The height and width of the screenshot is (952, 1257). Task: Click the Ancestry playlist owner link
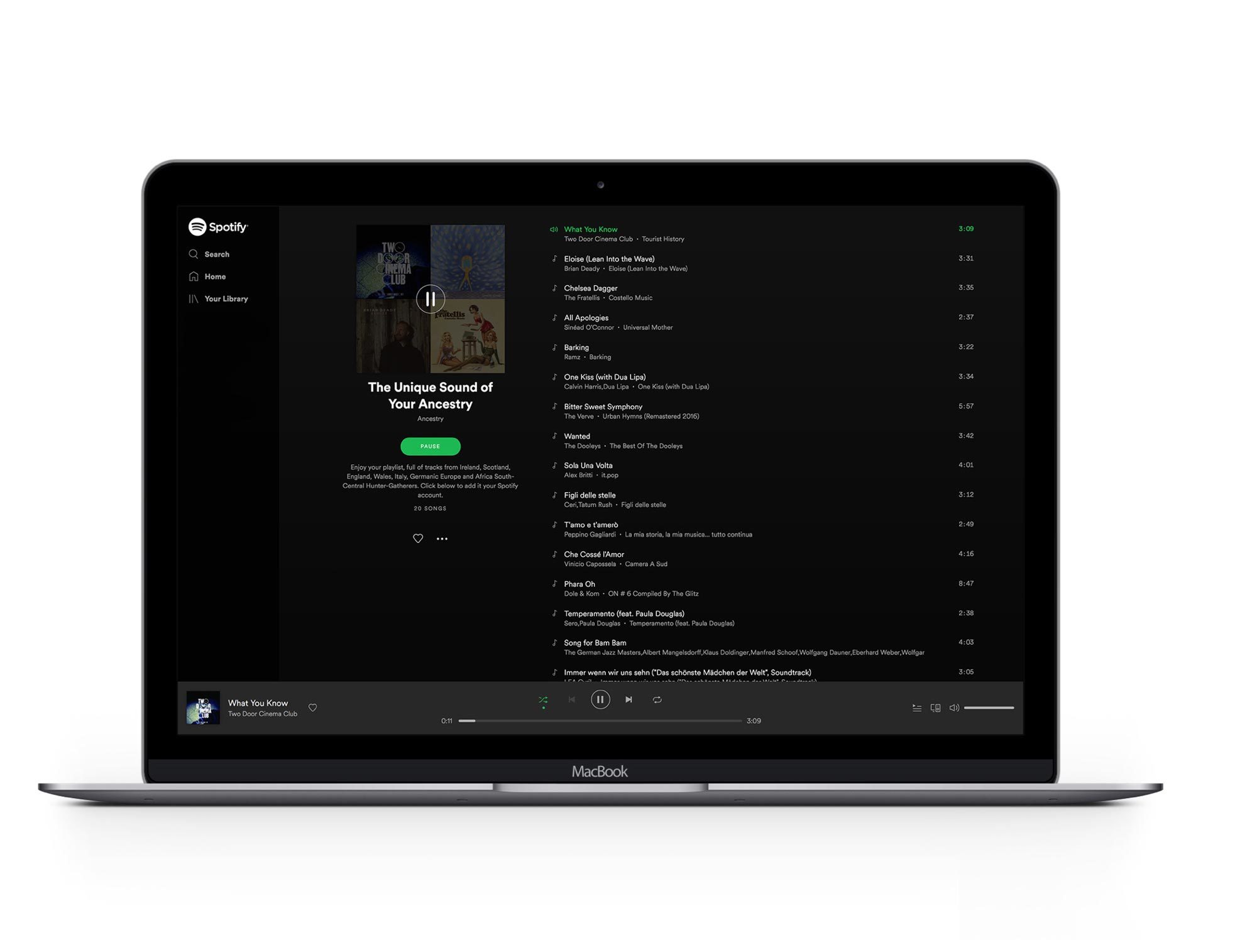click(431, 419)
